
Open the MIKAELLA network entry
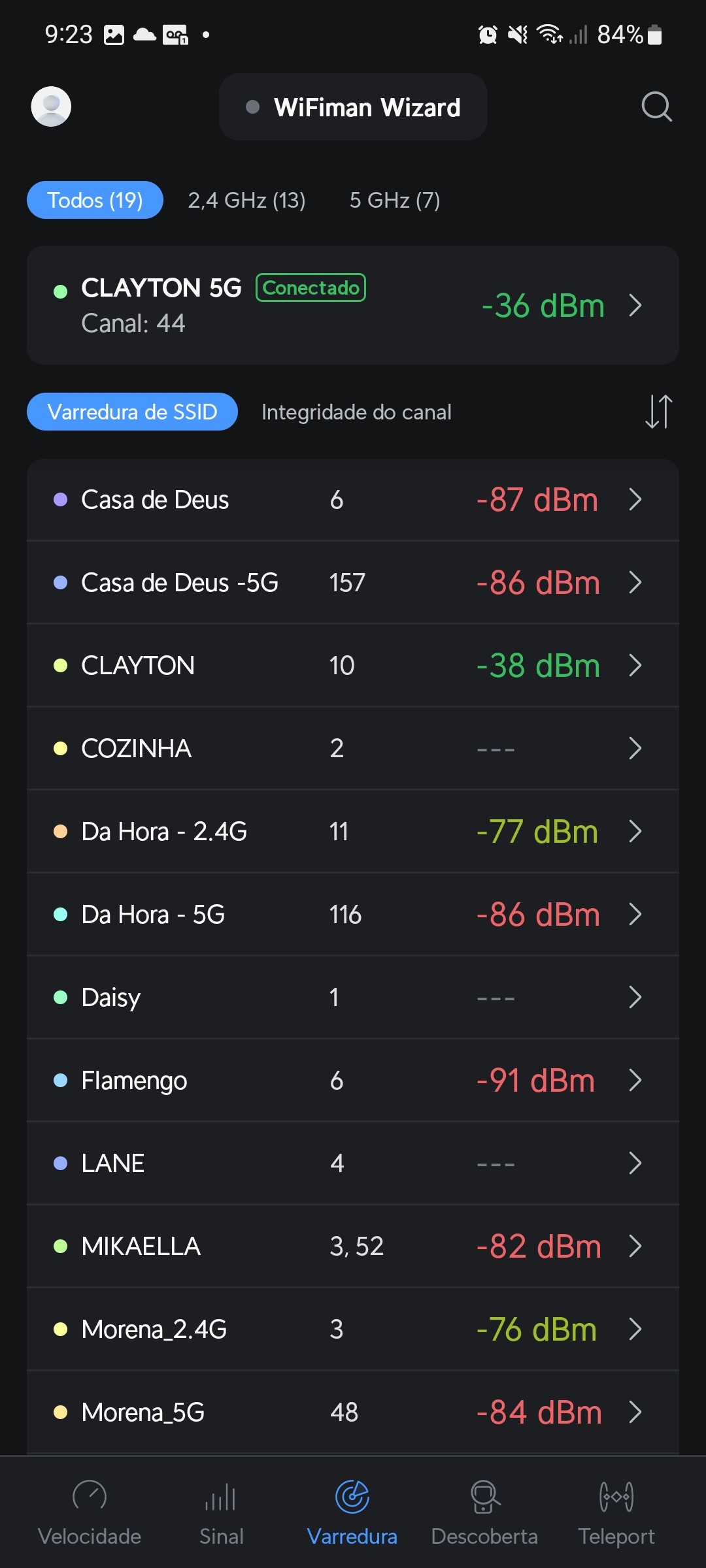click(x=141, y=1246)
